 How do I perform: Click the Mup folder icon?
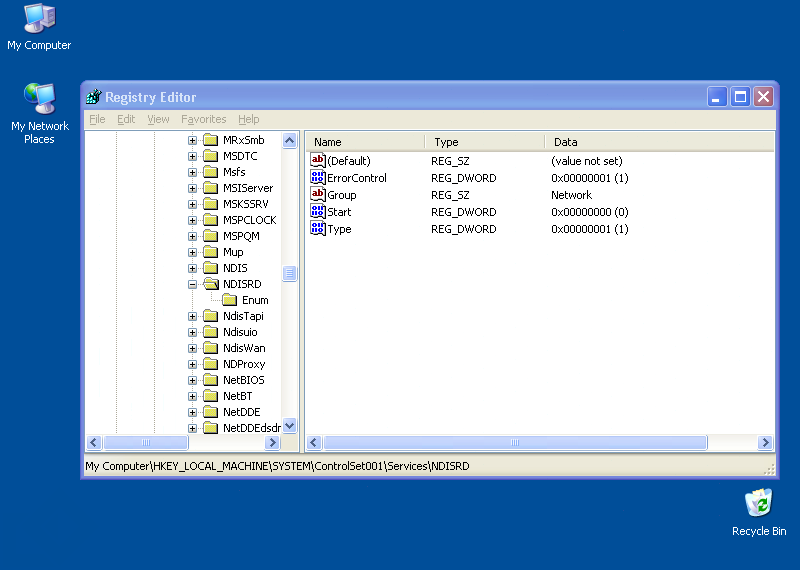[x=211, y=252]
